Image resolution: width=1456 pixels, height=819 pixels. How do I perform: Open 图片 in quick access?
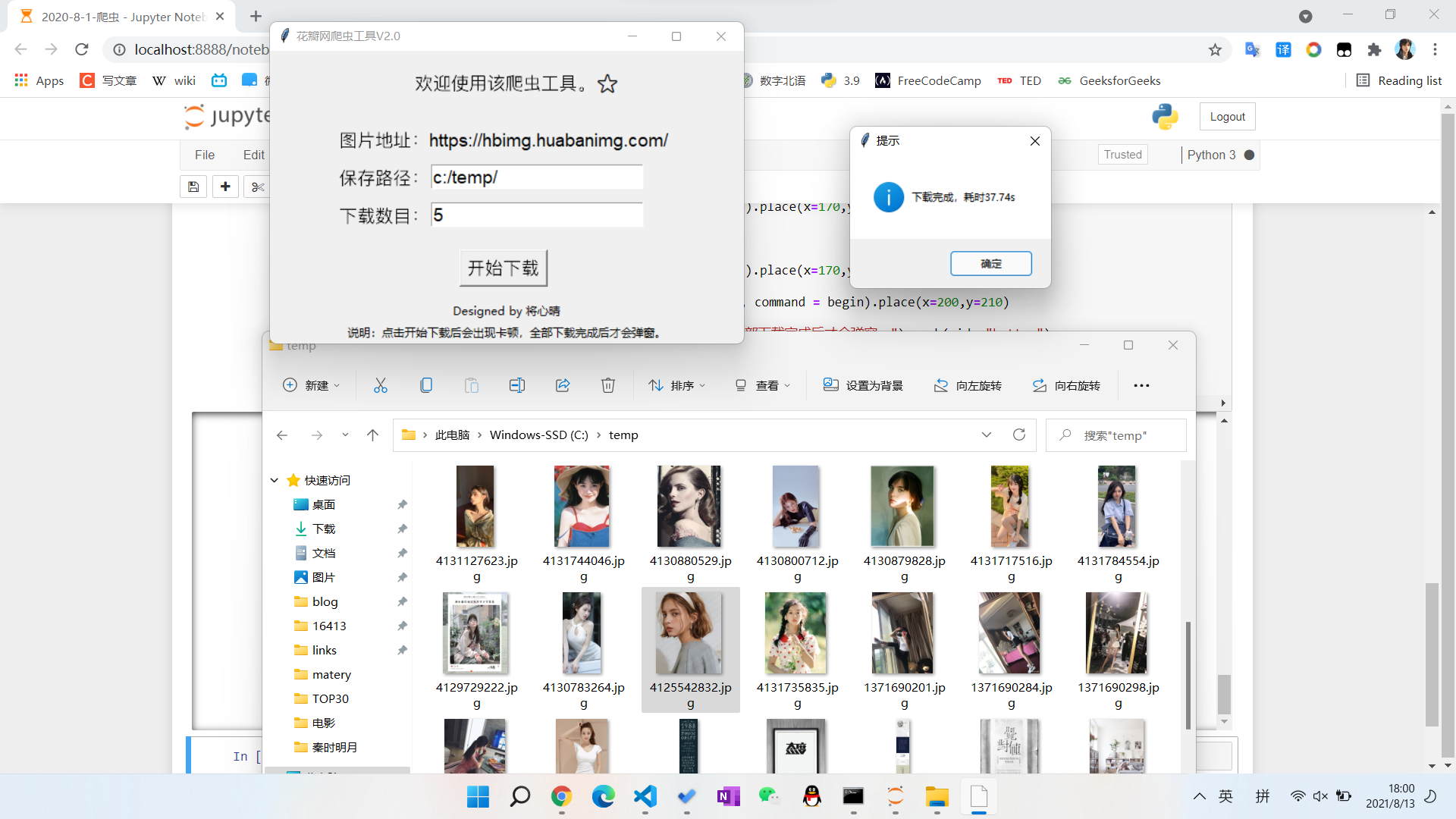[x=324, y=577]
